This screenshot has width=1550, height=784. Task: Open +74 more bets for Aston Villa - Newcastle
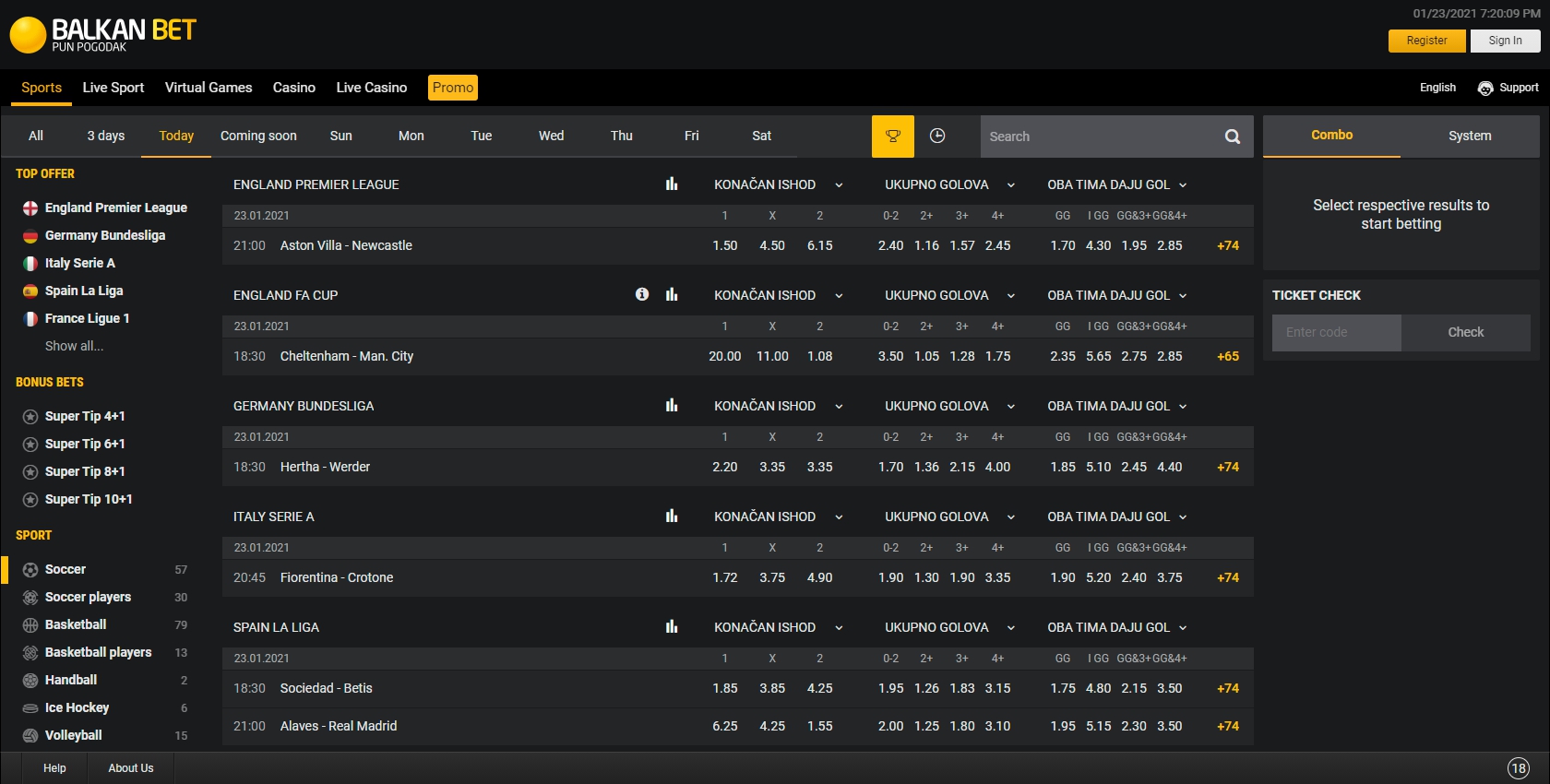[1228, 245]
